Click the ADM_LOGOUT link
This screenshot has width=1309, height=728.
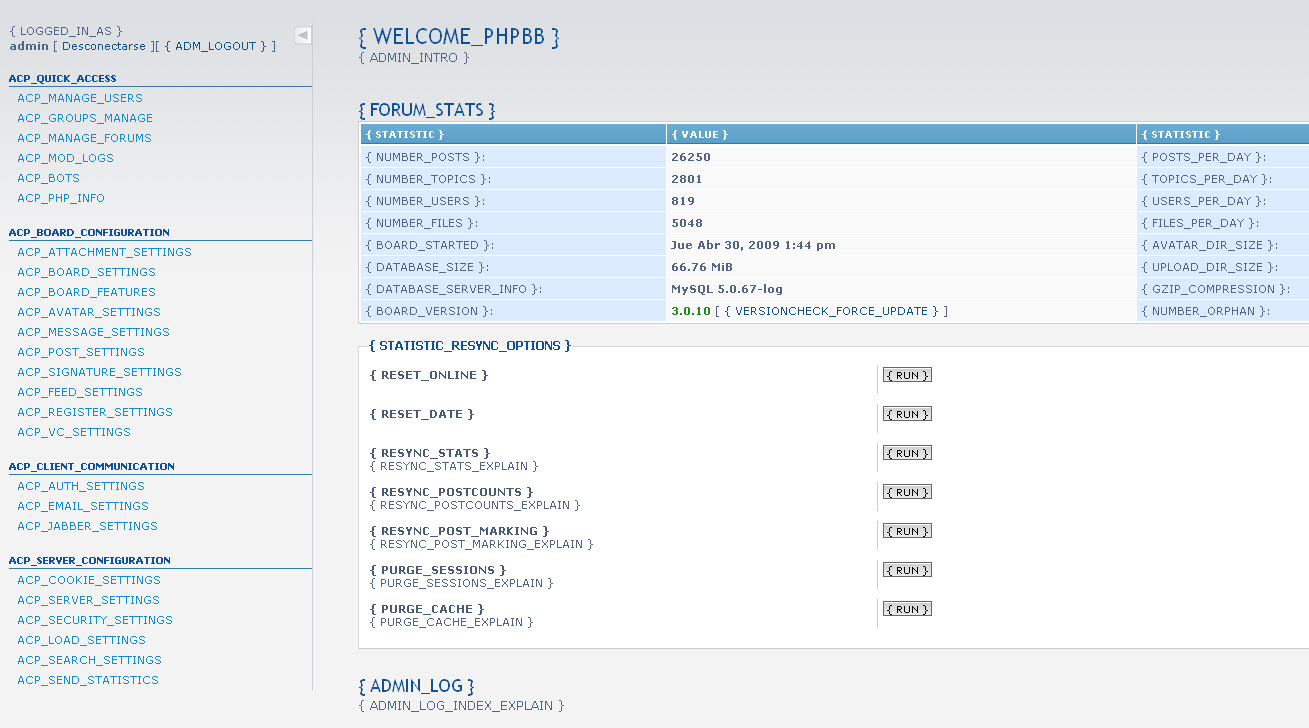(215, 46)
